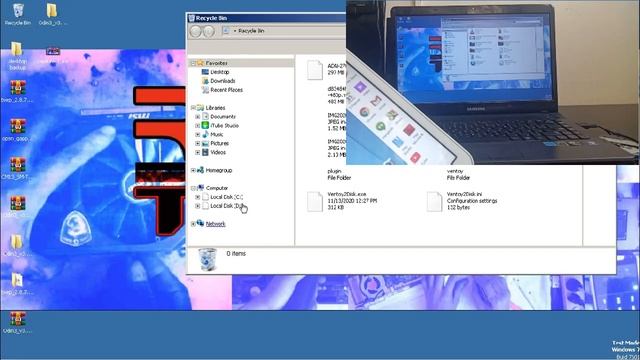The image size is (640, 360).
Task: Select Computer in the navigation pane
Action: 217,189
